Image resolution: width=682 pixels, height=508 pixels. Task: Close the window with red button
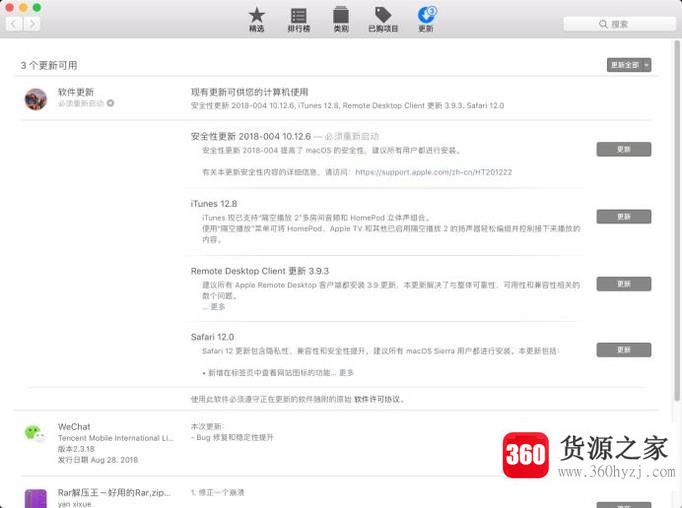coord(10,7)
